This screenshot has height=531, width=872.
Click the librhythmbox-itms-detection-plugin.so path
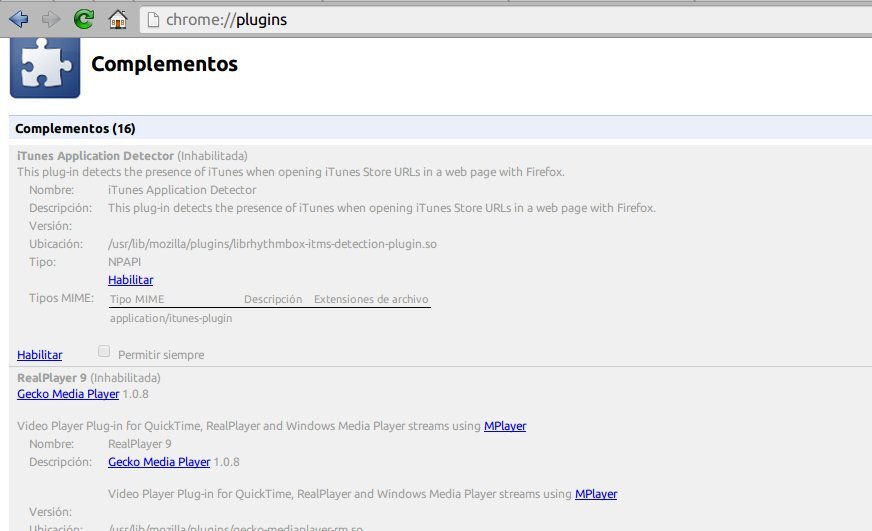[272, 244]
